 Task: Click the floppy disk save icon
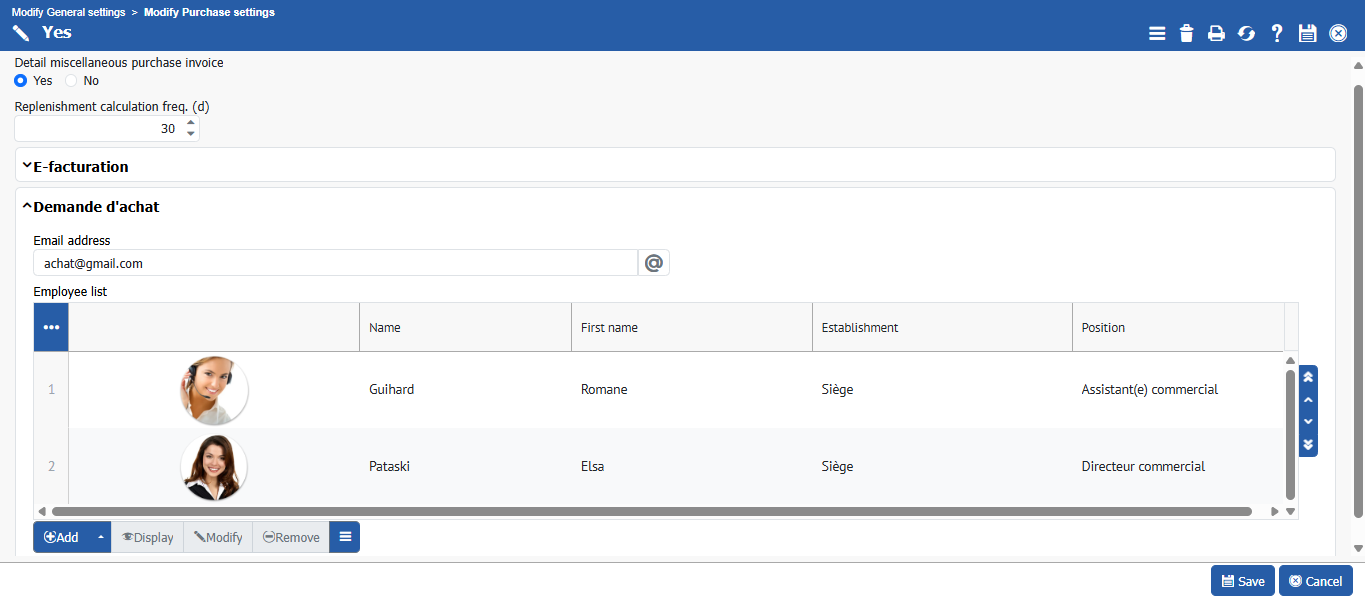click(x=1307, y=34)
